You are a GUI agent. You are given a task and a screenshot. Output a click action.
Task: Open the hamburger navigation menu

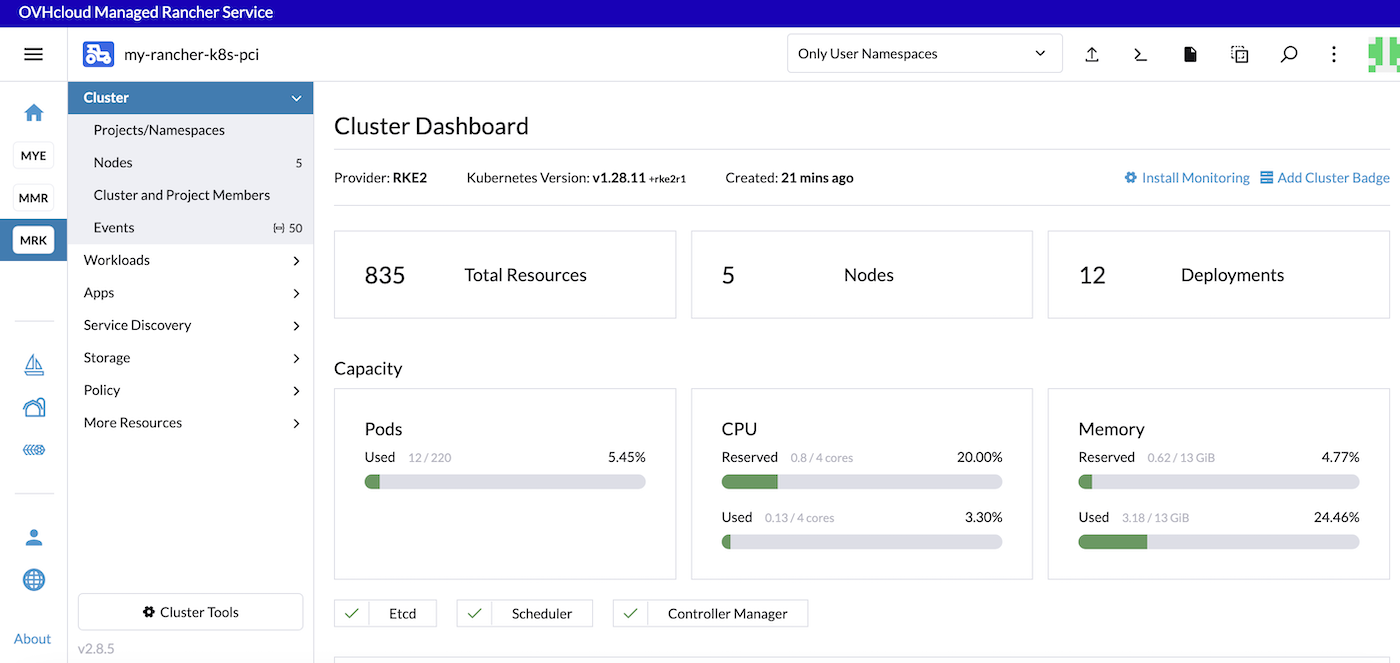click(x=33, y=53)
